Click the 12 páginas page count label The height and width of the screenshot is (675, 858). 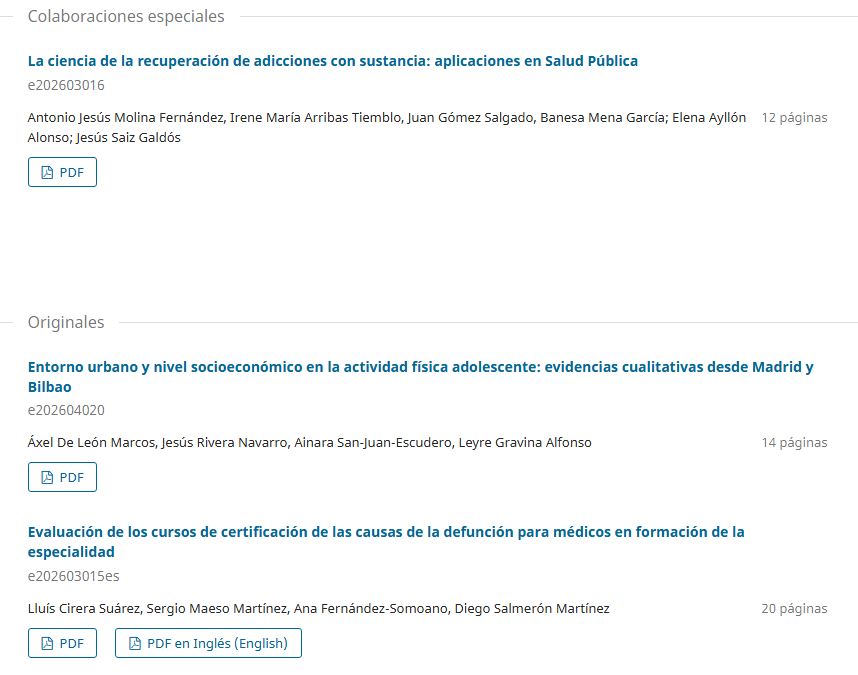coord(794,118)
